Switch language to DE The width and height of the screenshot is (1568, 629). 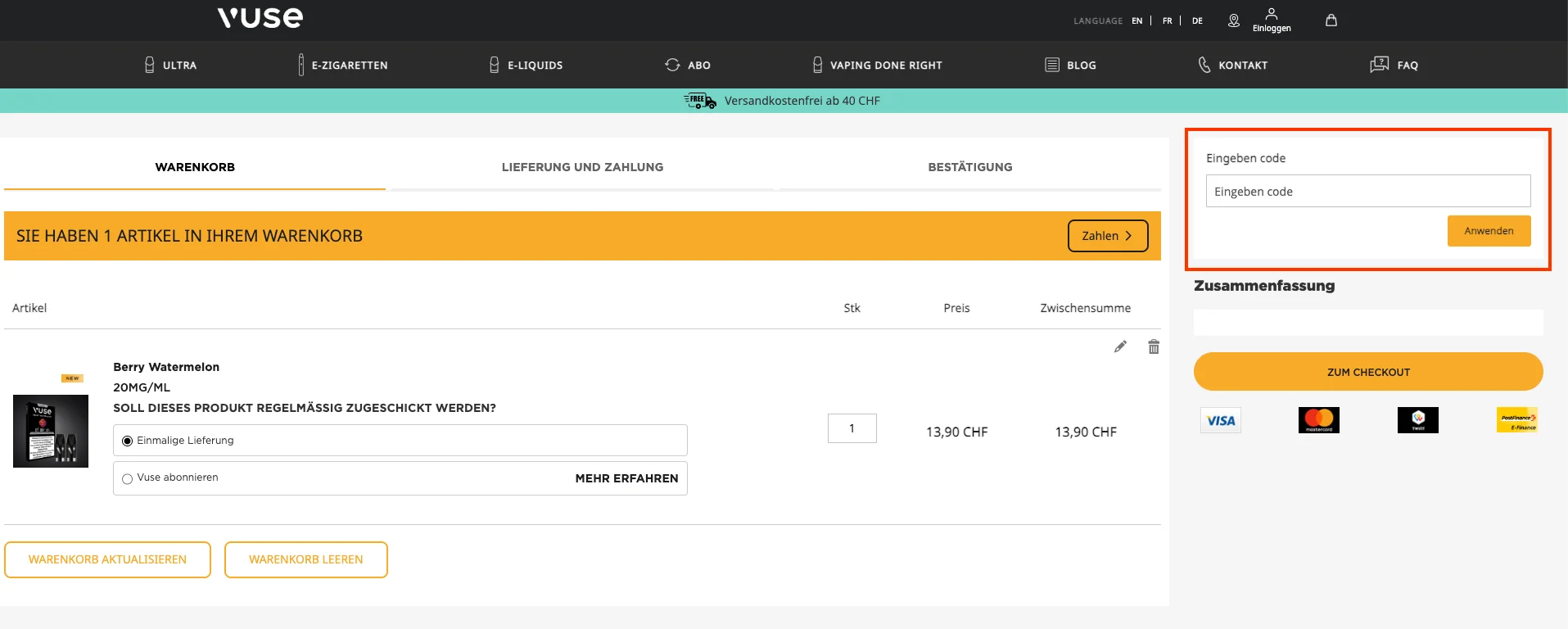pyautogui.click(x=1197, y=21)
